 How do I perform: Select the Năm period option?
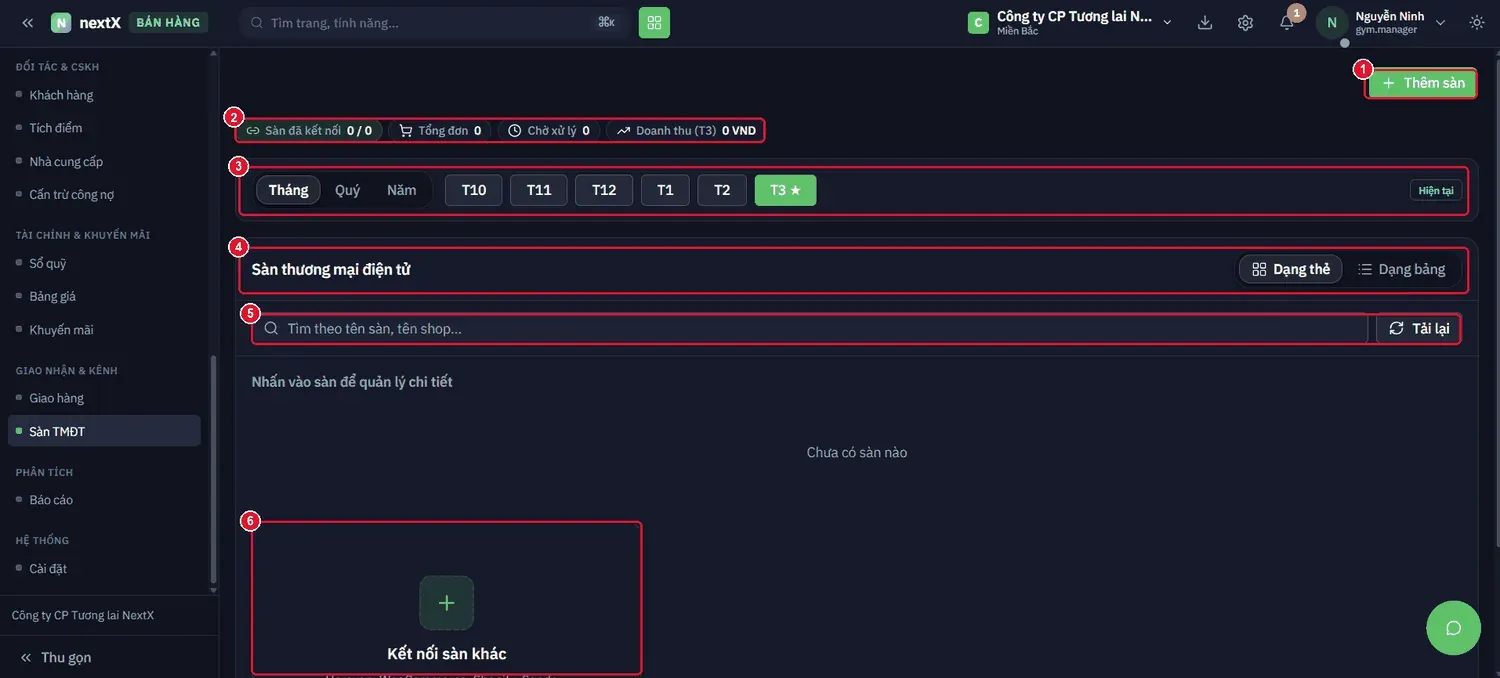point(402,190)
